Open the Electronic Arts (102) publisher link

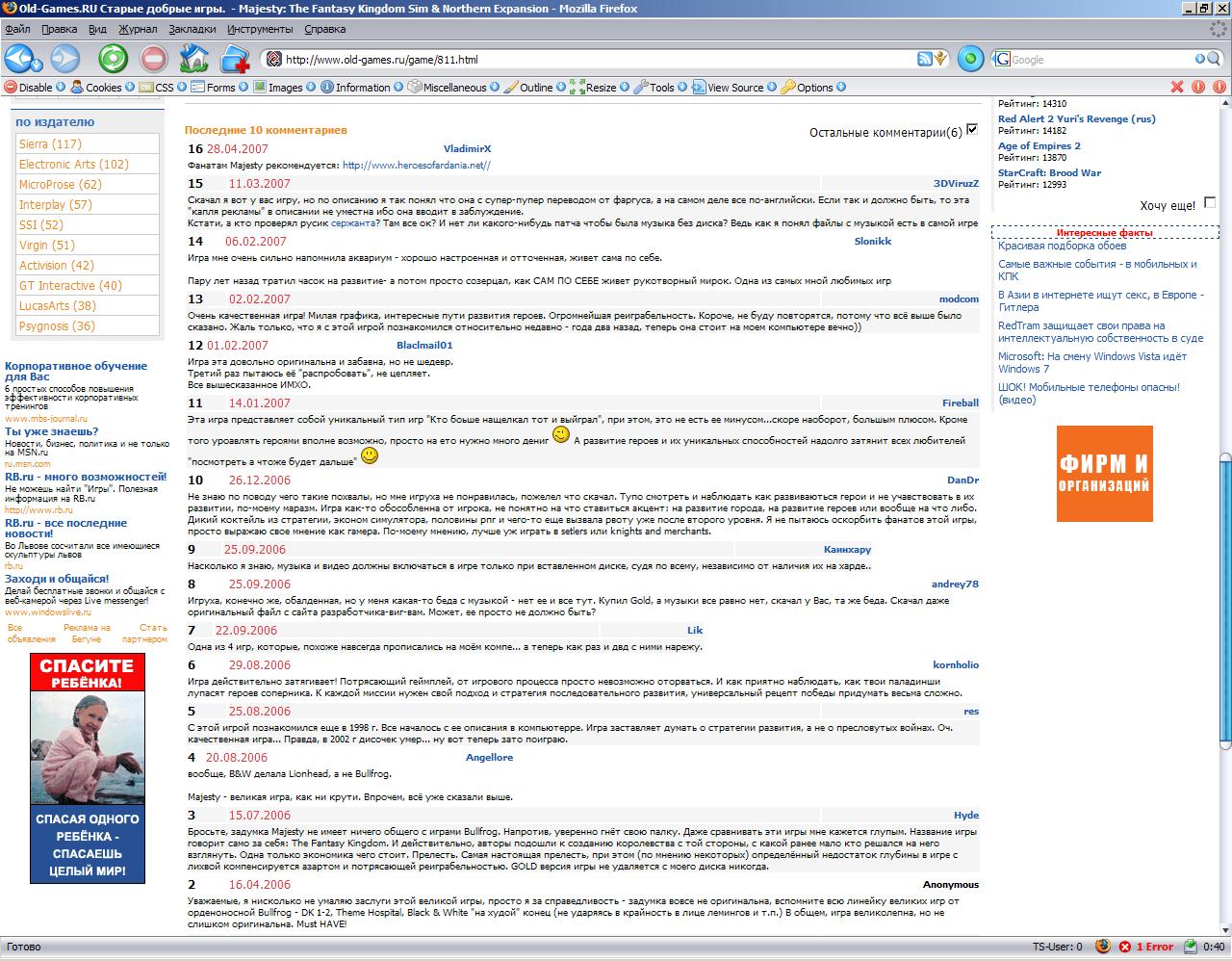(74, 164)
